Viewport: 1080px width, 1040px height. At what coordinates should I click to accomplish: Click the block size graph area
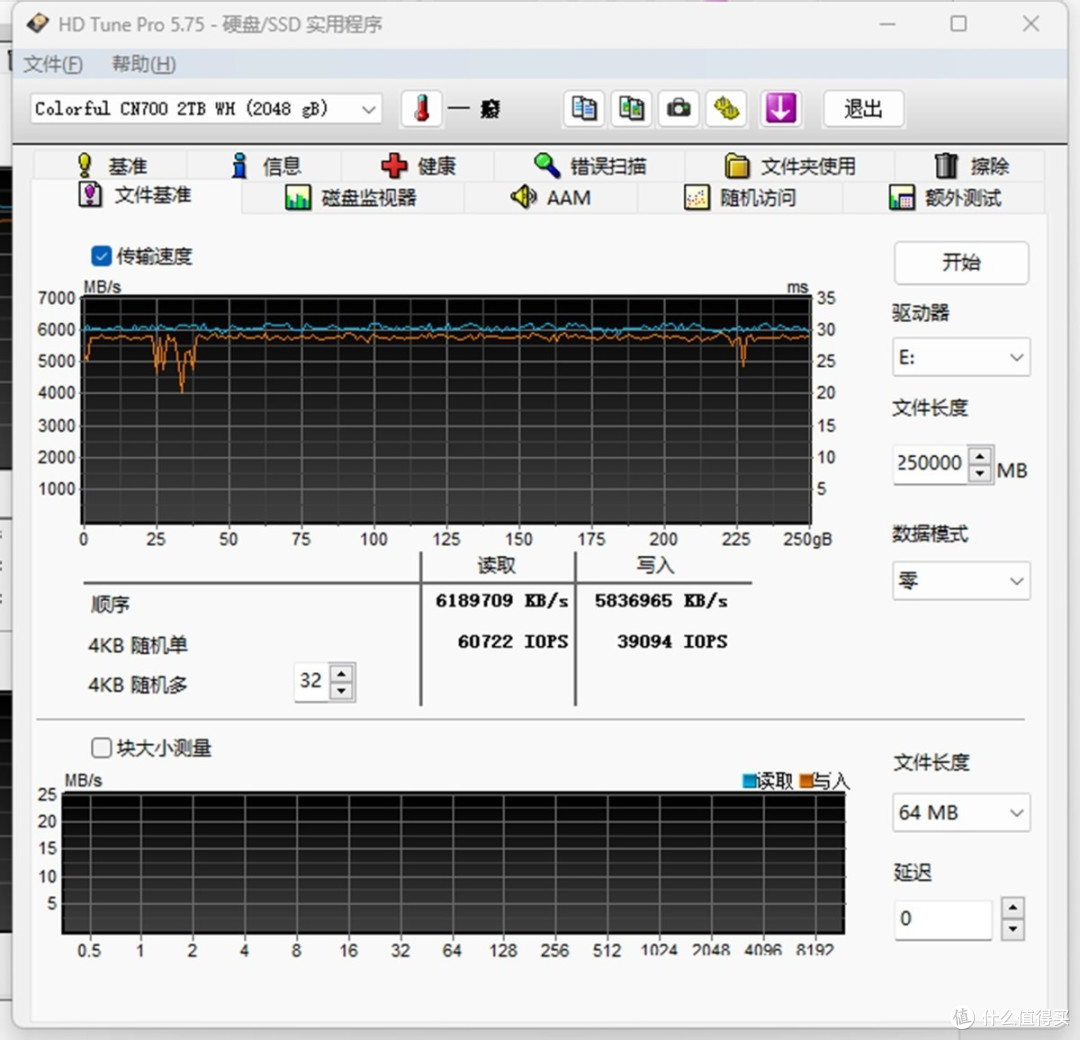[453, 863]
